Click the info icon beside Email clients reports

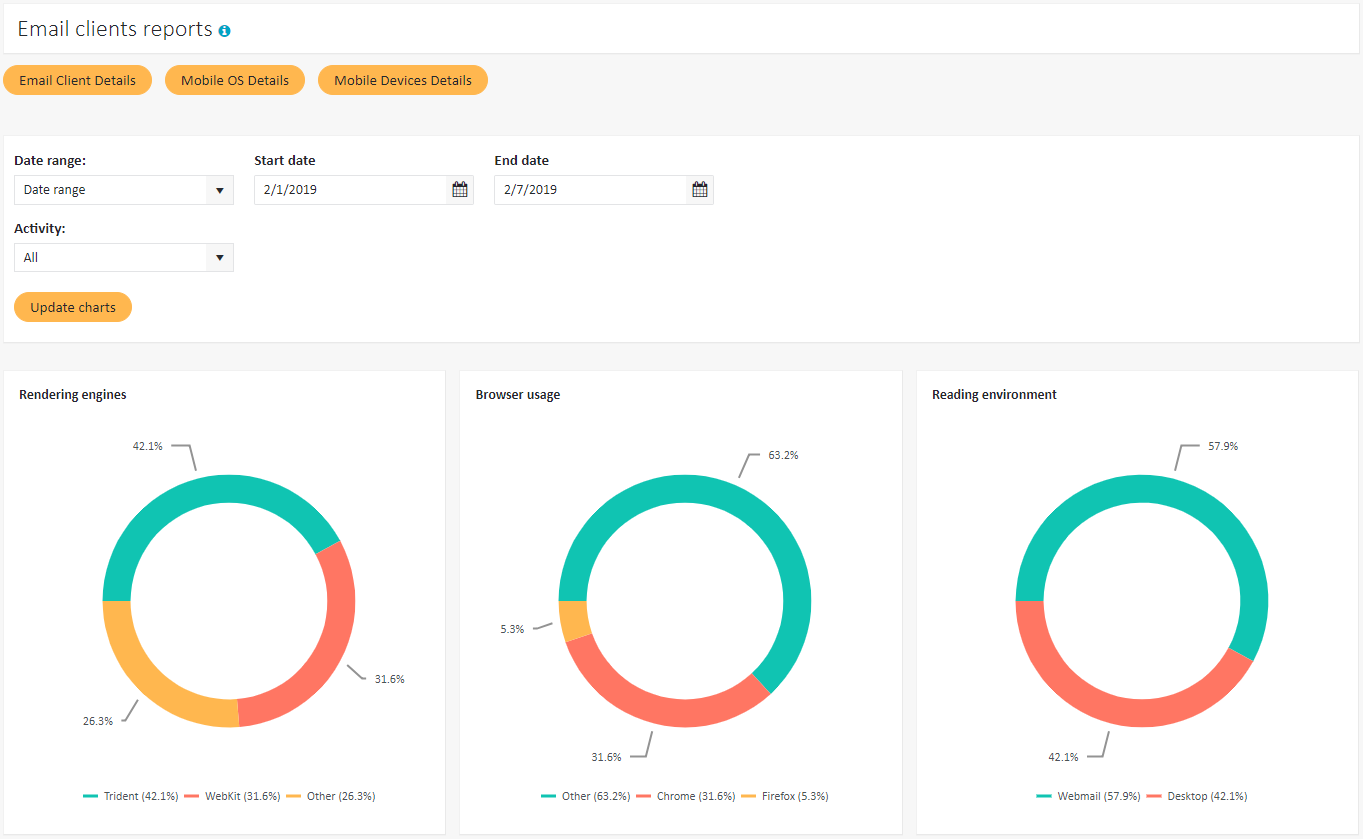[224, 31]
